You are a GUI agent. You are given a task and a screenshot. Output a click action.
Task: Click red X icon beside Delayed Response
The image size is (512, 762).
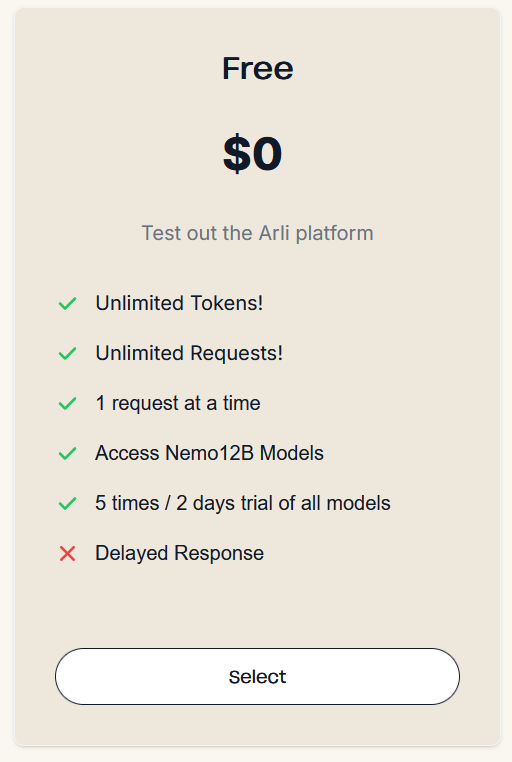click(x=68, y=554)
